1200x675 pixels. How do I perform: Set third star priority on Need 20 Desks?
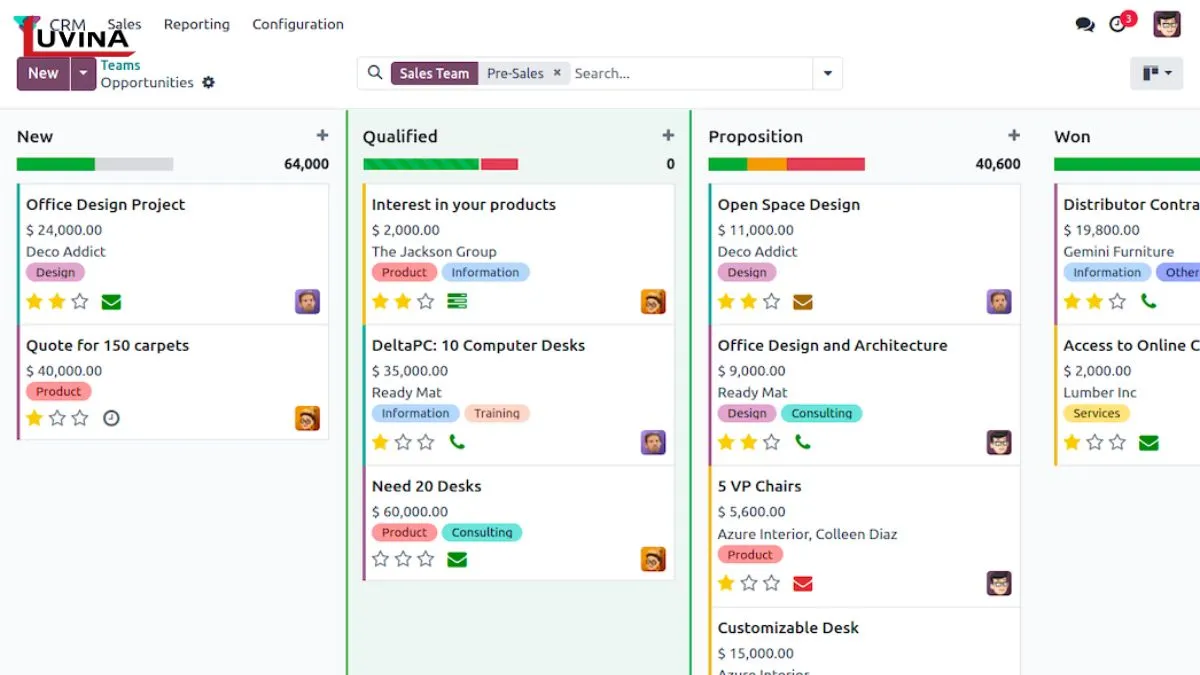pos(426,559)
